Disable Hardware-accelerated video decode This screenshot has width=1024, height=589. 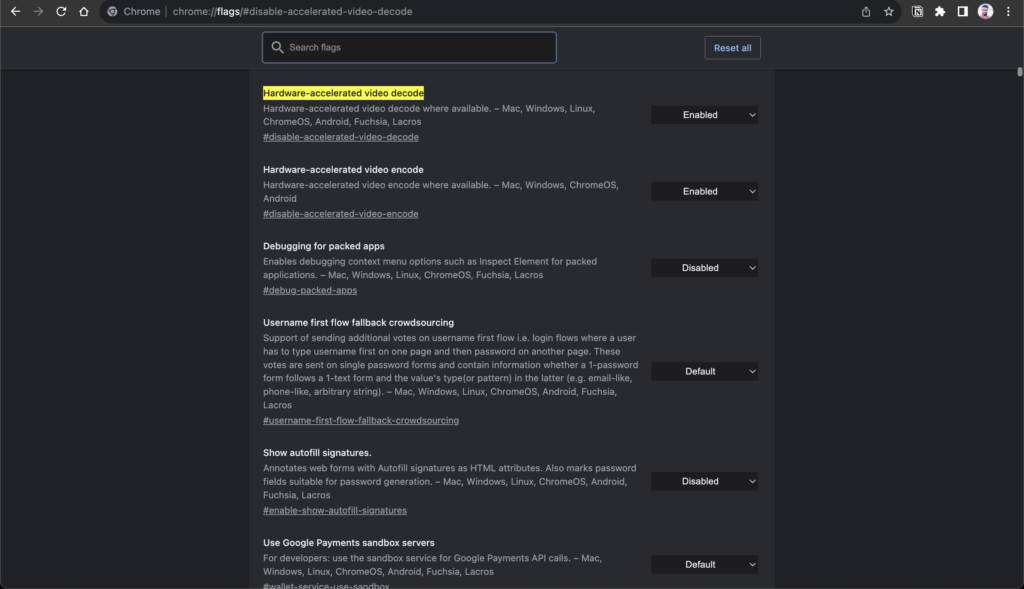coord(703,114)
